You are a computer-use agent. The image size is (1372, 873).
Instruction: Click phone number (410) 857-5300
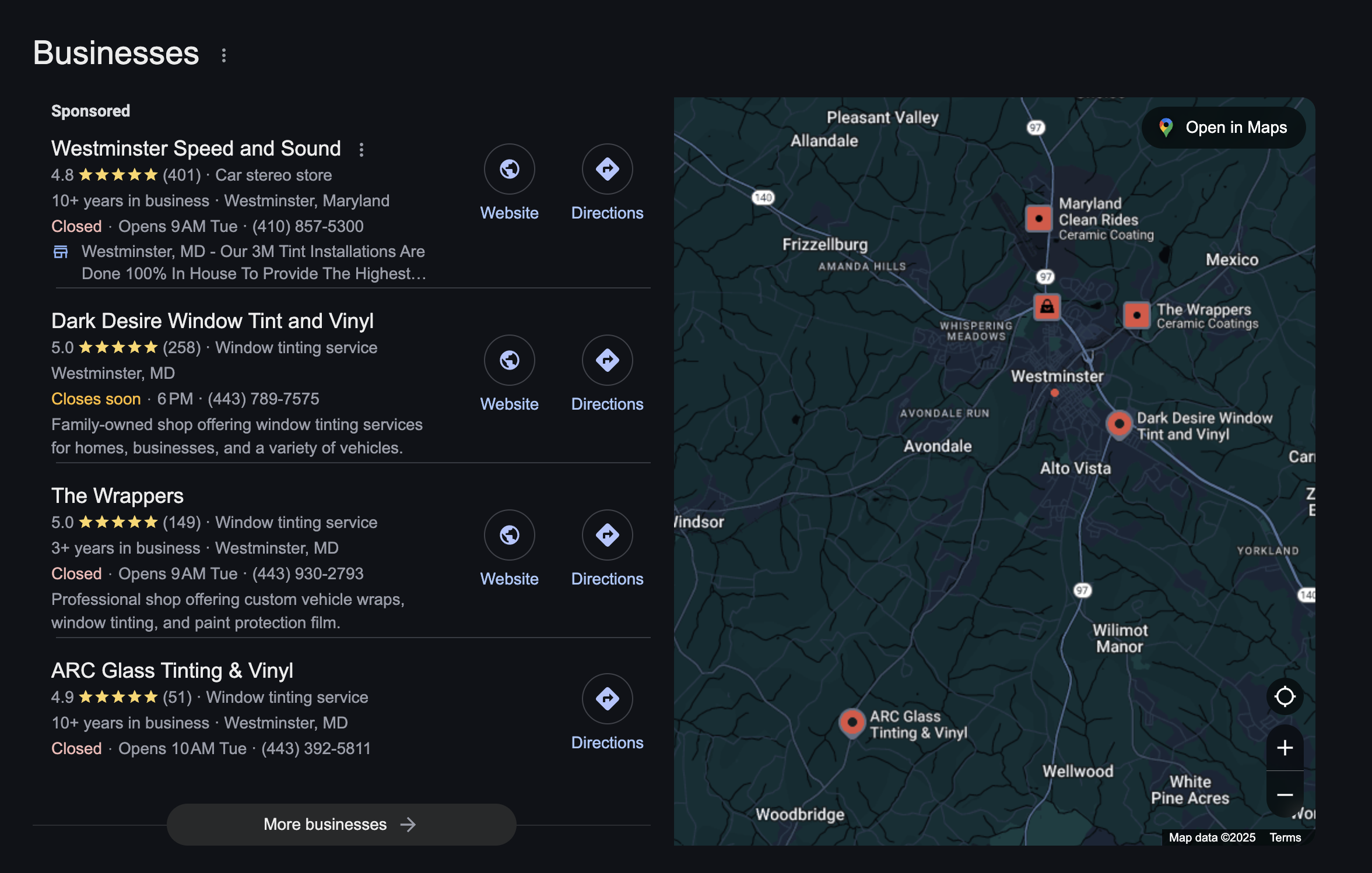(x=308, y=227)
